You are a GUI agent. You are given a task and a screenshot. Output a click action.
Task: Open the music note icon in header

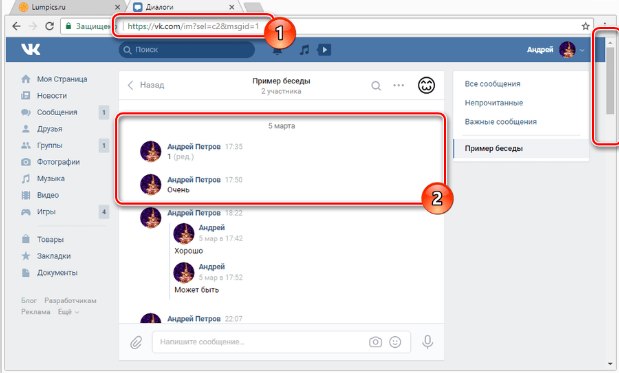[304, 50]
